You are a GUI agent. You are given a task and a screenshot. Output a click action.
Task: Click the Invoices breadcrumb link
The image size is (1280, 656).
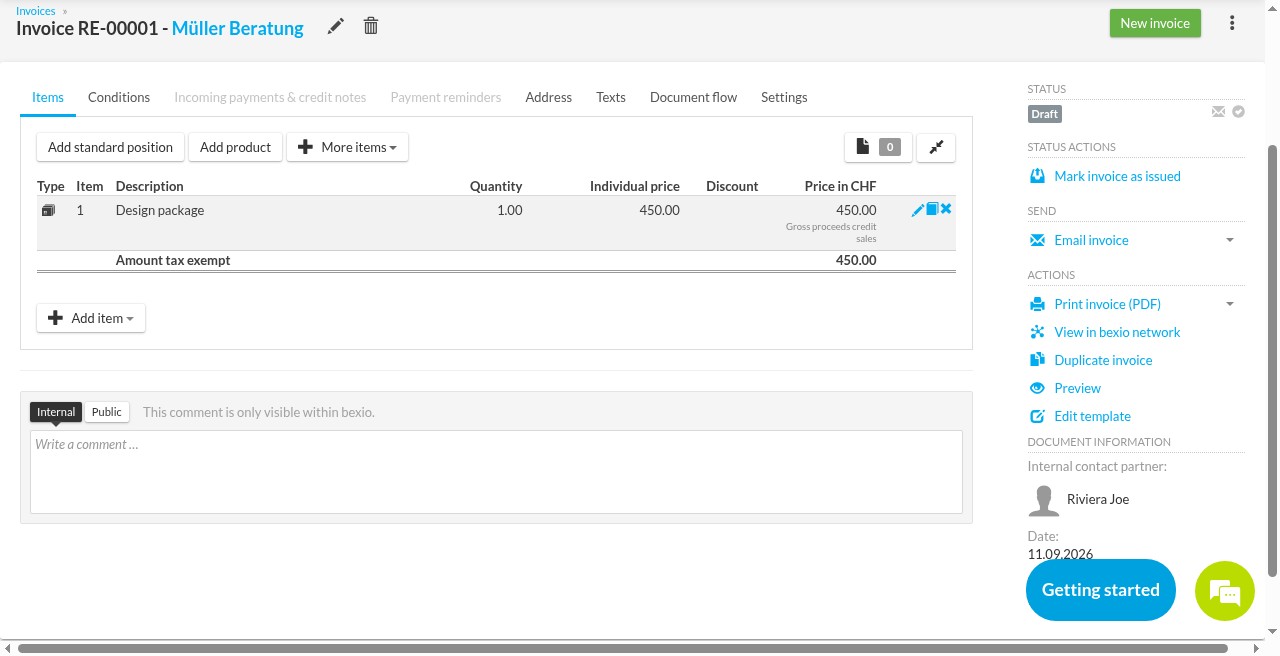coord(36,11)
